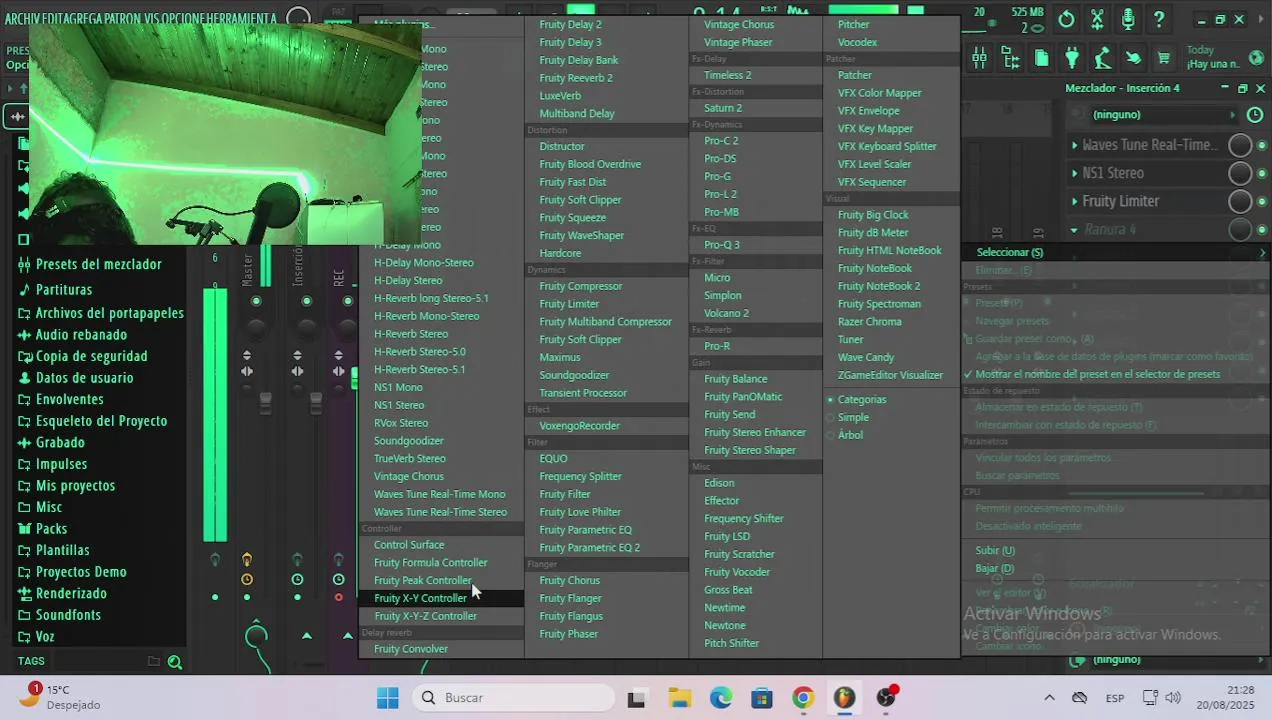Choose Fruity Limiter in Dynamics menu section
This screenshot has height=720, width=1272.
click(569, 304)
